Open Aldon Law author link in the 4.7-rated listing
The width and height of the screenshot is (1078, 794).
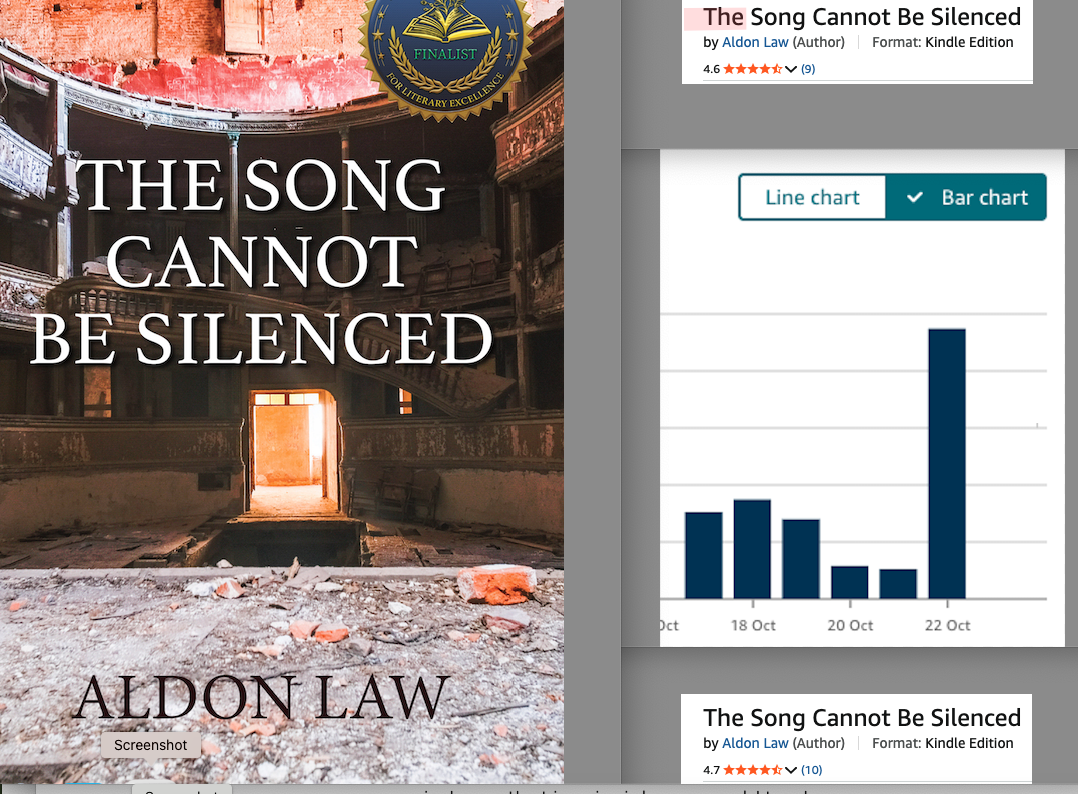(x=755, y=743)
